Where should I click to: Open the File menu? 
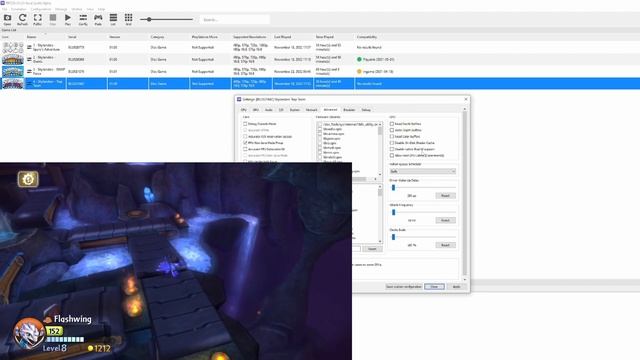click(x=4, y=9)
